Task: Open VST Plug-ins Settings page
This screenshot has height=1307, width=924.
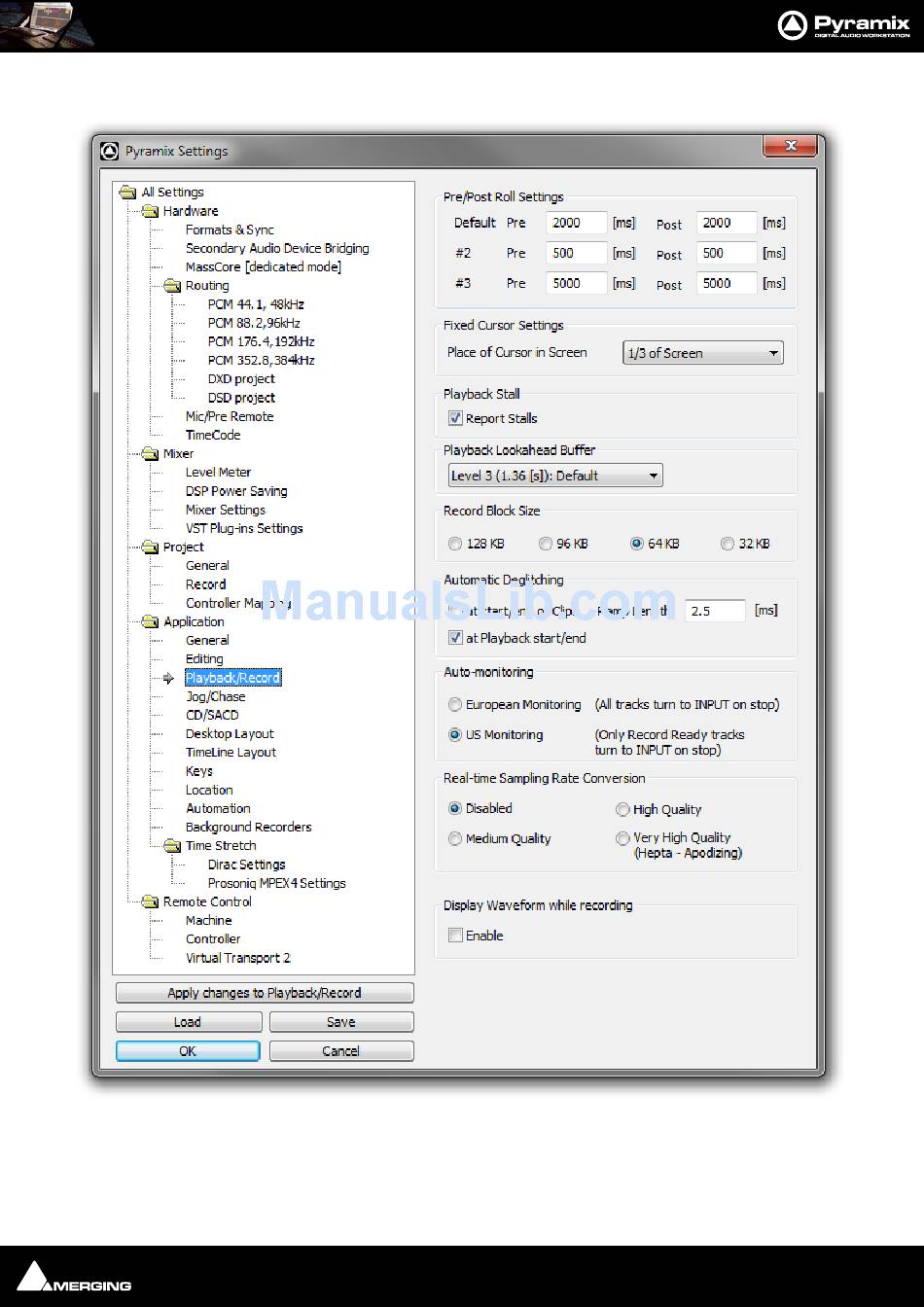Action: (244, 528)
